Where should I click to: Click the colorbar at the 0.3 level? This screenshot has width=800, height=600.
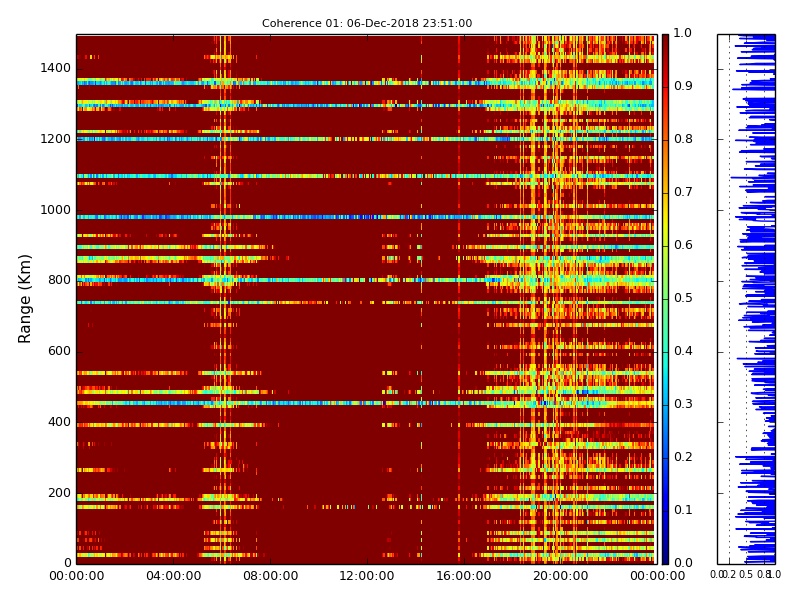[x=665, y=405]
